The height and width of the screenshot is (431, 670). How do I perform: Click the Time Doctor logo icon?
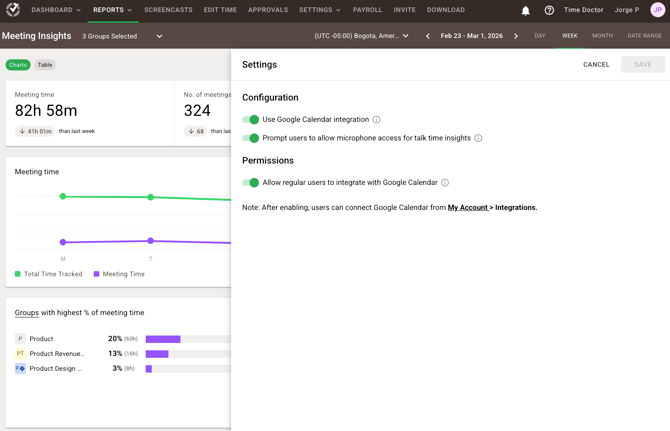tap(13, 10)
